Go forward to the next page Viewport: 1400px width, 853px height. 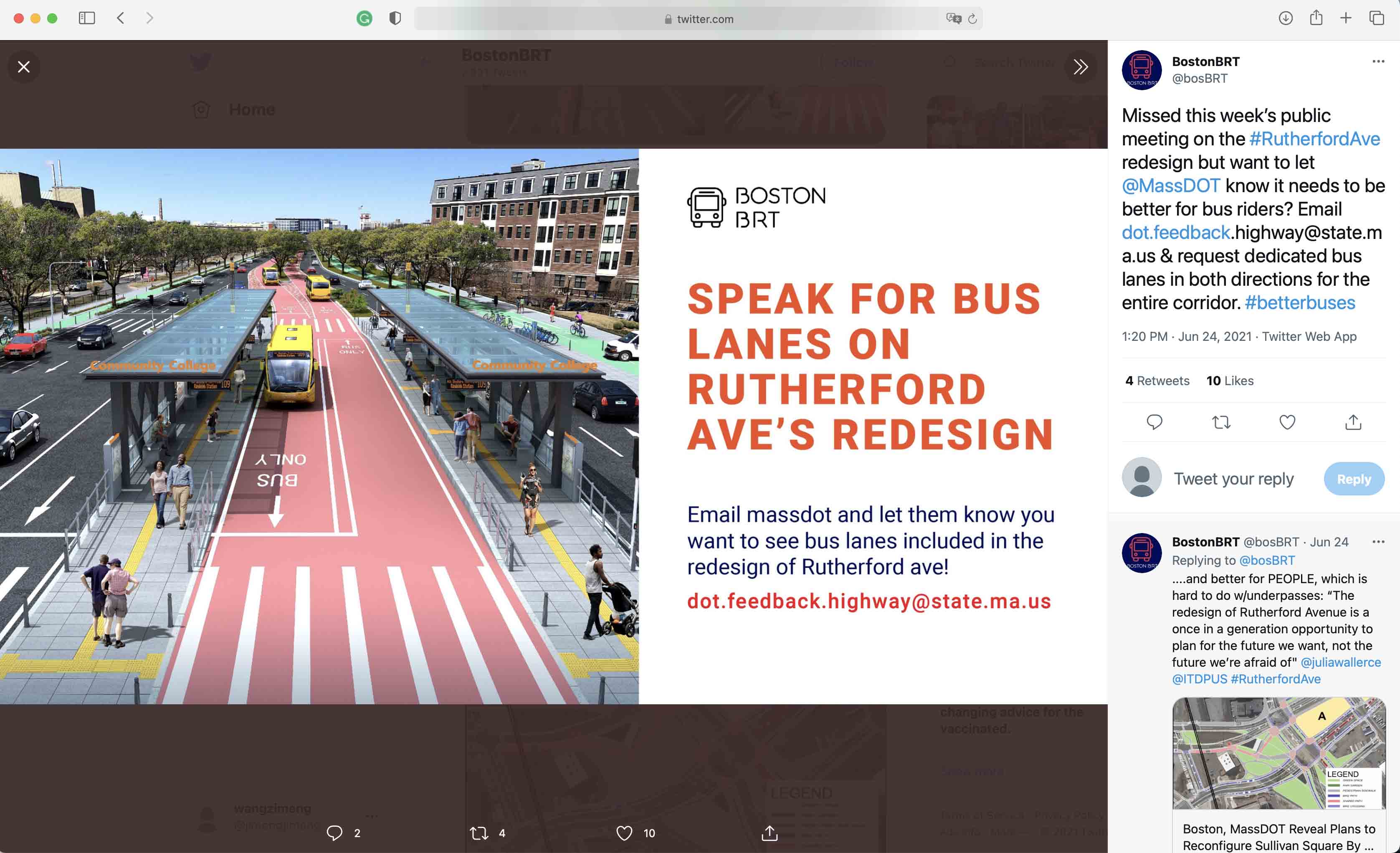pyautogui.click(x=149, y=18)
